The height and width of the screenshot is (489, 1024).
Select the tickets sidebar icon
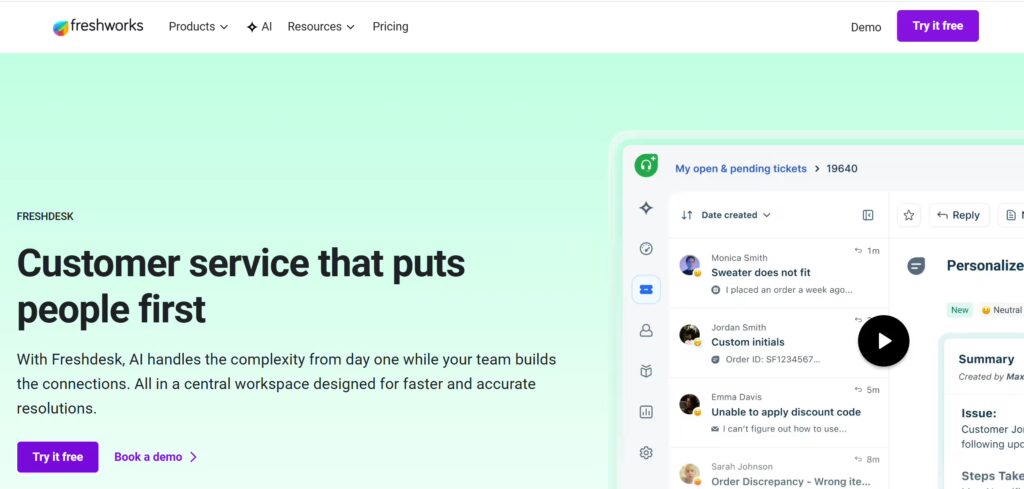tap(646, 289)
